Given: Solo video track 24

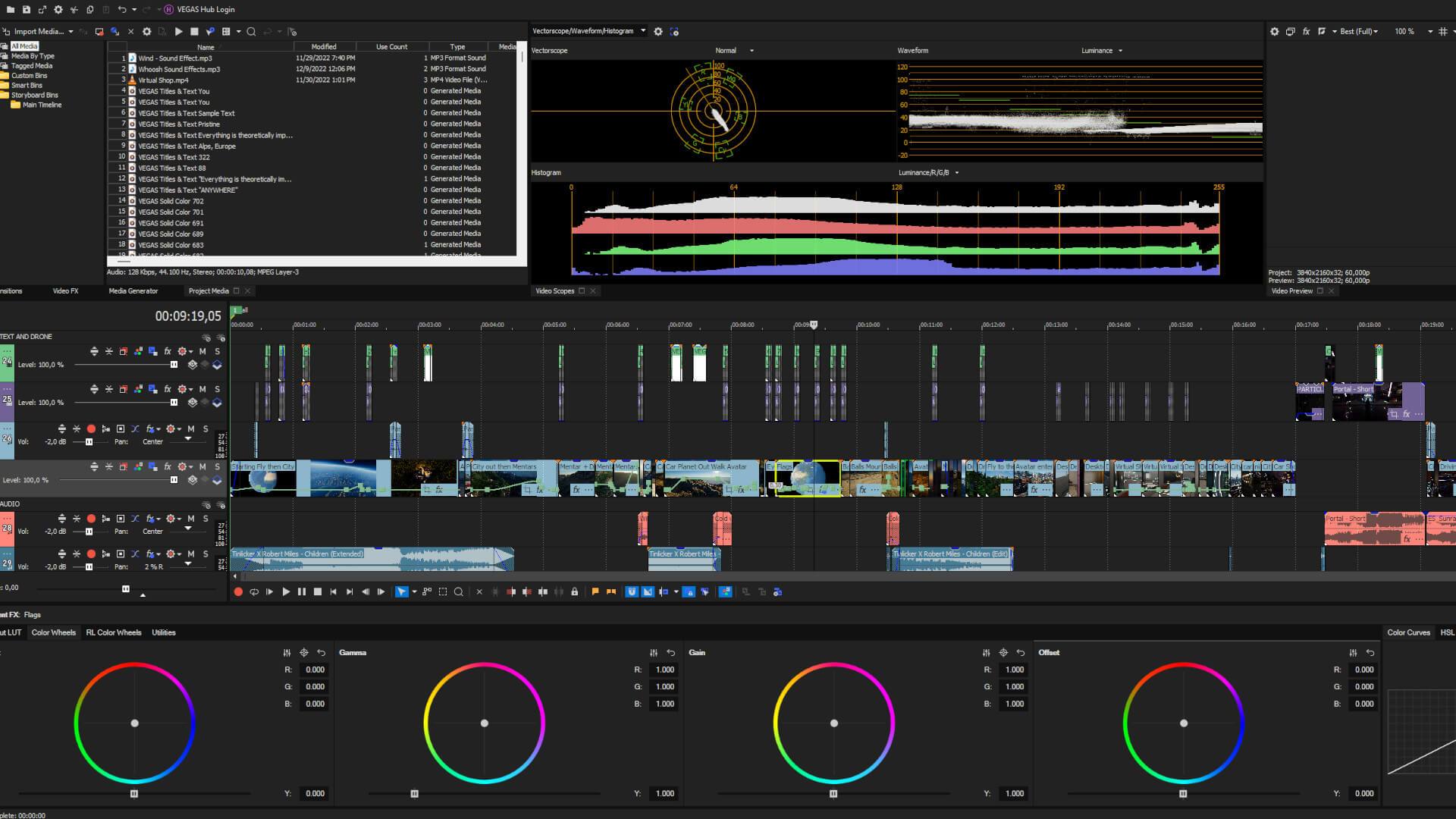Looking at the screenshot, I should tap(217, 352).
